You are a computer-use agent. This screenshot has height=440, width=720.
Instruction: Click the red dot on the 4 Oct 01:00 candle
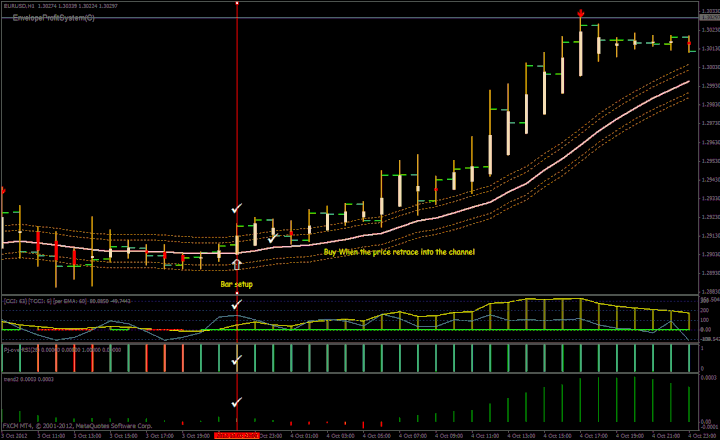click(x=291, y=233)
